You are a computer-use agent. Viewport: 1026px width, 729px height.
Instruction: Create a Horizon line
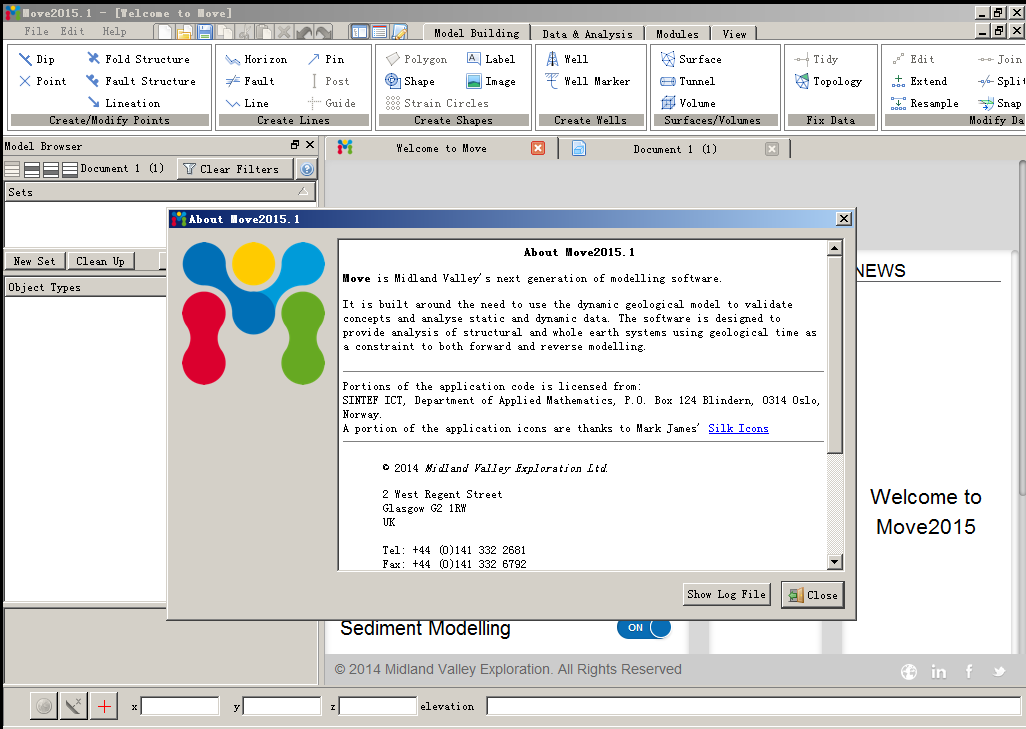256,60
